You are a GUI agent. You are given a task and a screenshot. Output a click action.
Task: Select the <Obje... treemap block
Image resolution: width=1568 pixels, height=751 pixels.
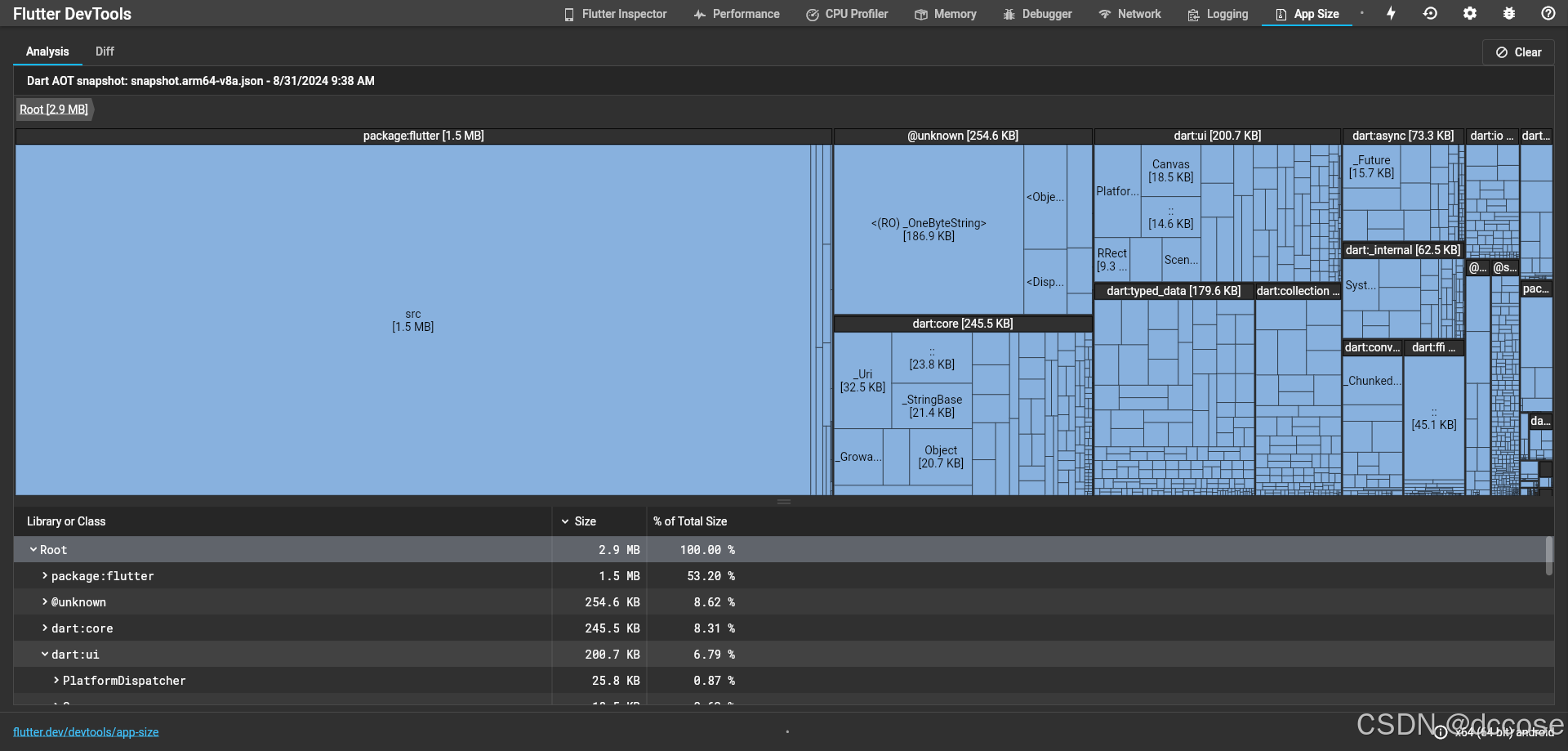1045,197
